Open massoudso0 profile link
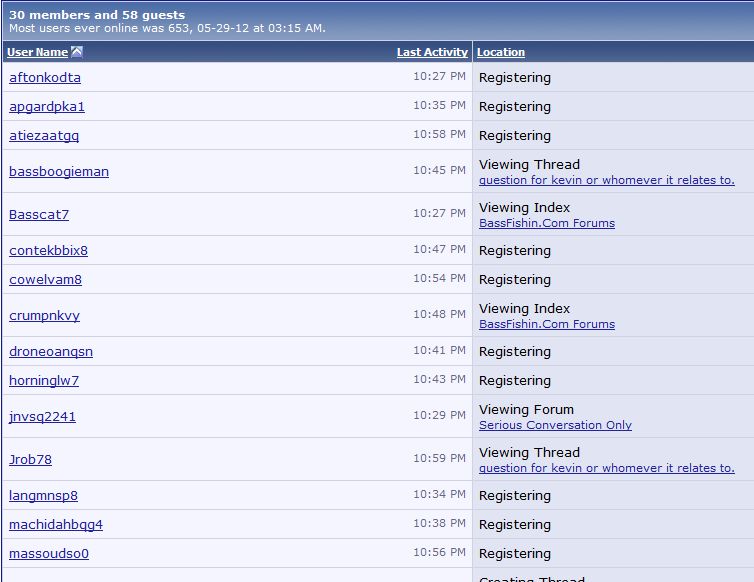Viewport: 754px width, 582px height. click(49, 554)
